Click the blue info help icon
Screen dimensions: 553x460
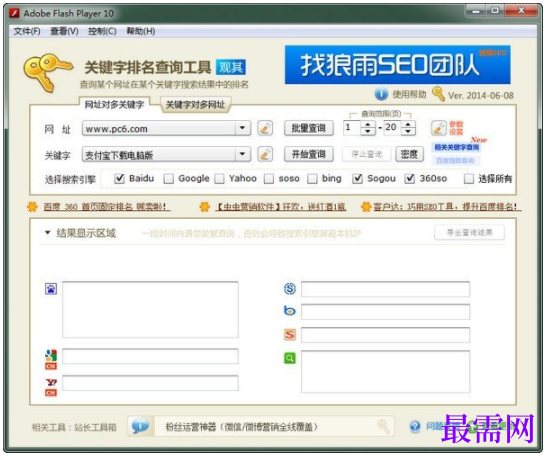pos(381,94)
